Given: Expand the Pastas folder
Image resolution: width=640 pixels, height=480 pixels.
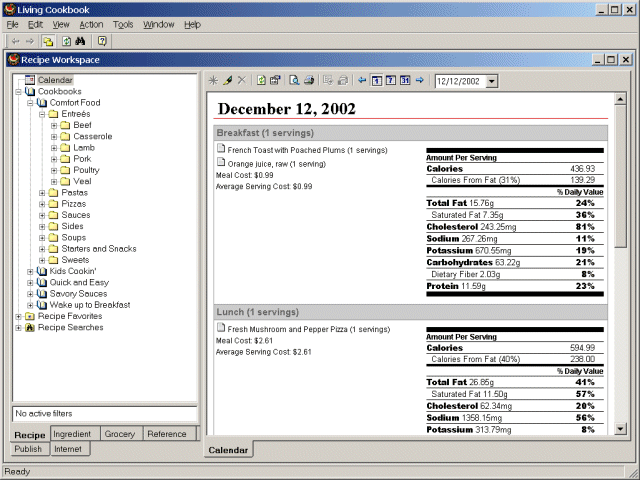Looking at the screenshot, I should [42, 193].
